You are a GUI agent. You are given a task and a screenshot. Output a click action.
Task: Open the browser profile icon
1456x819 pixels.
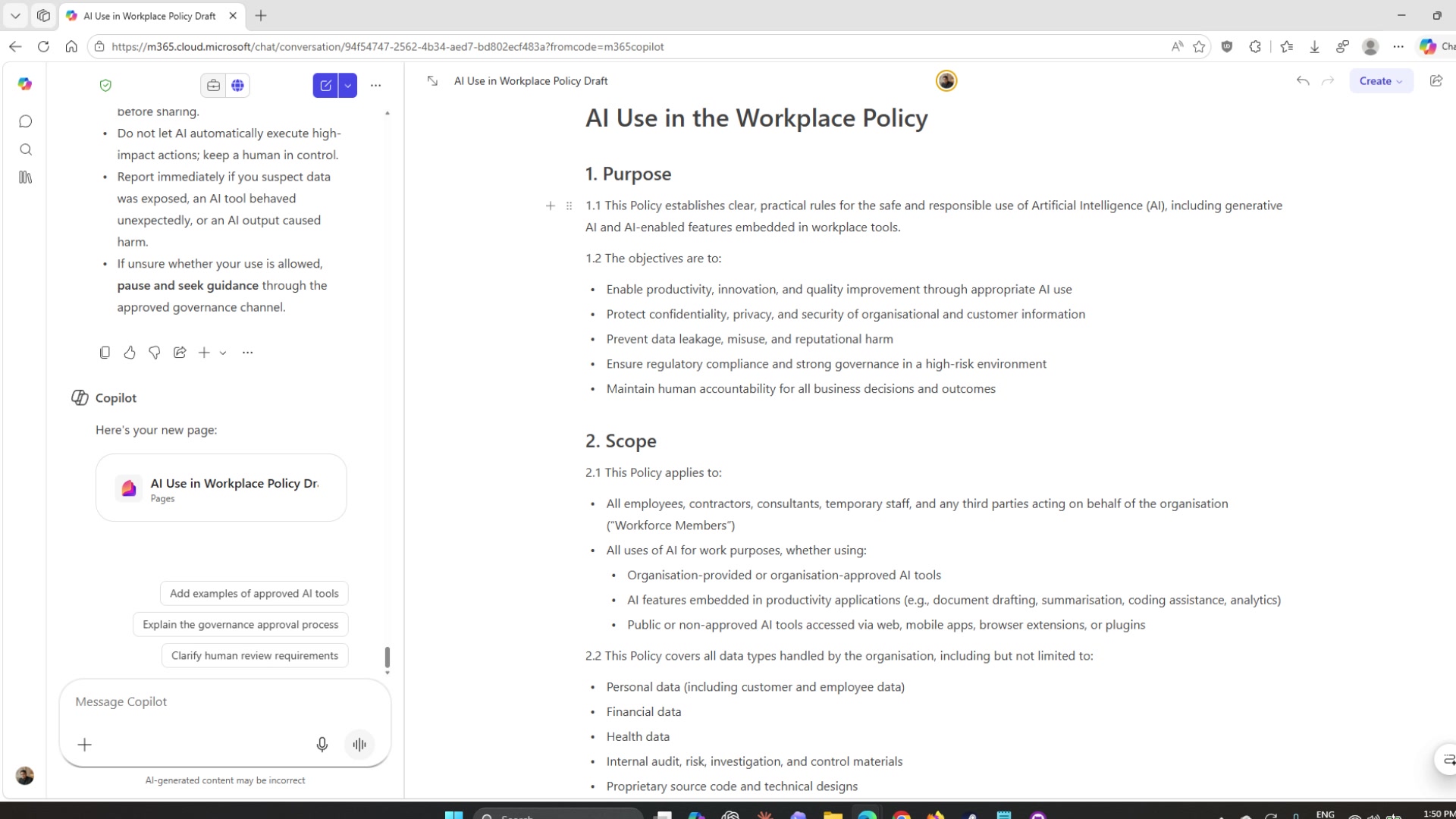pos(1370,47)
